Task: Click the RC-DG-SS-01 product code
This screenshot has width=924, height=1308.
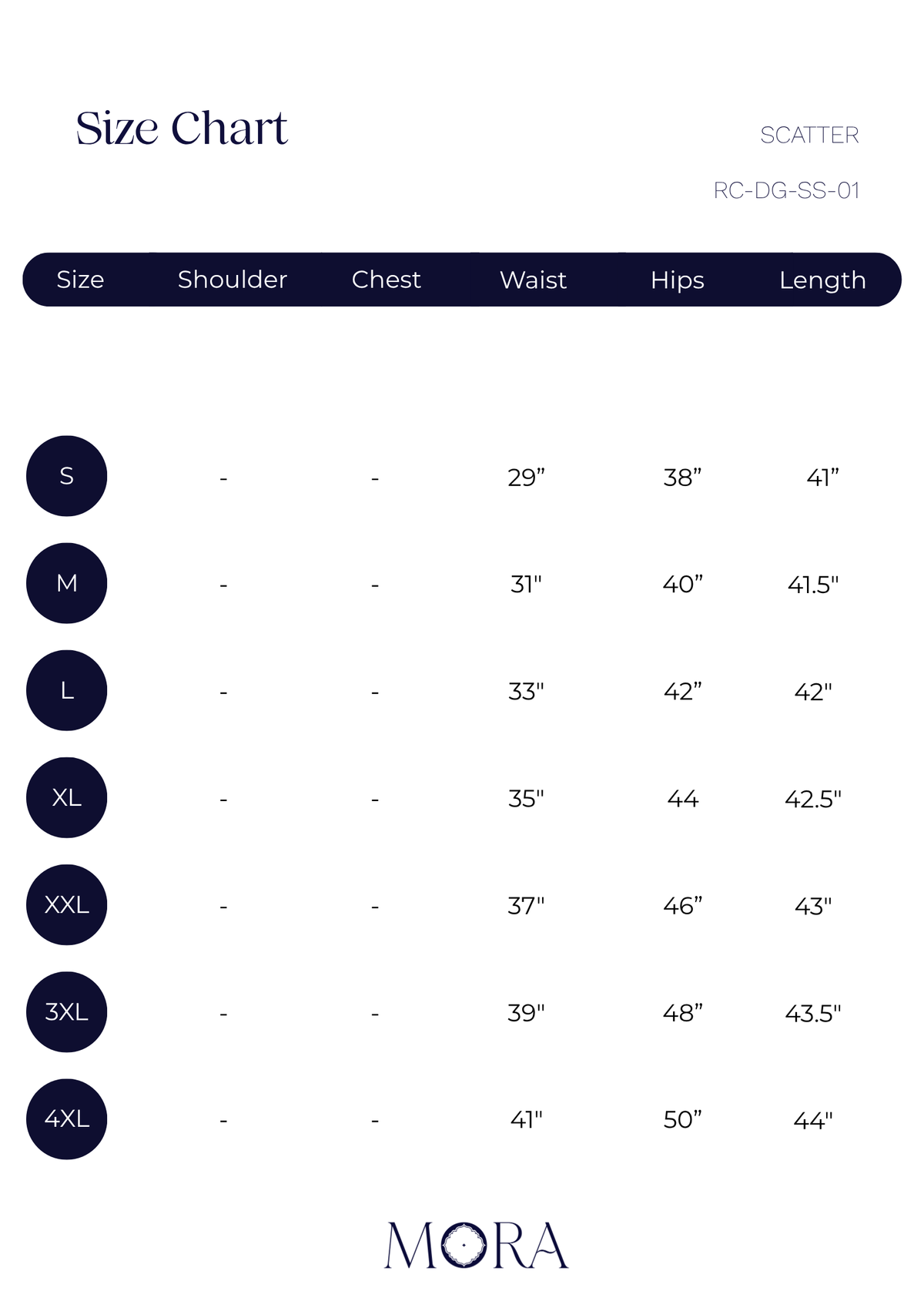Action: click(x=786, y=190)
